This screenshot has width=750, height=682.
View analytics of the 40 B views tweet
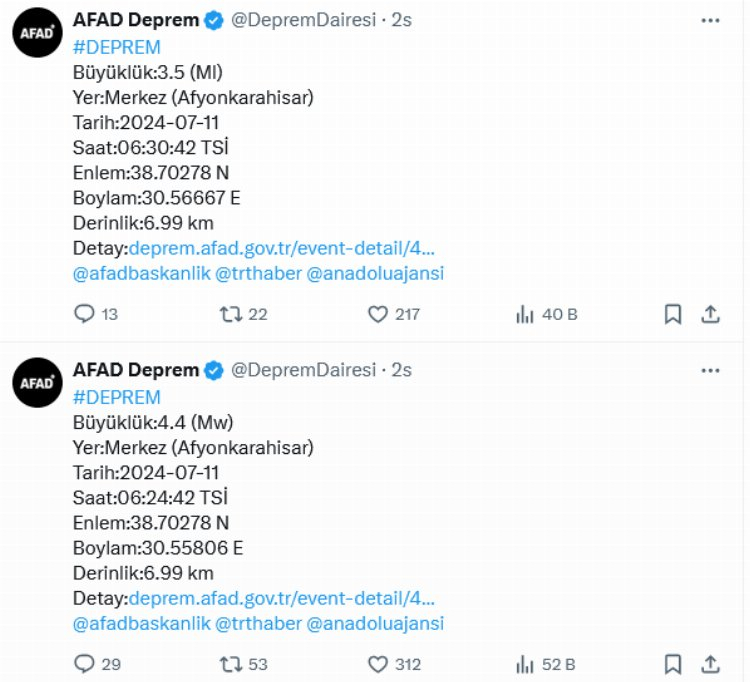point(525,314)
